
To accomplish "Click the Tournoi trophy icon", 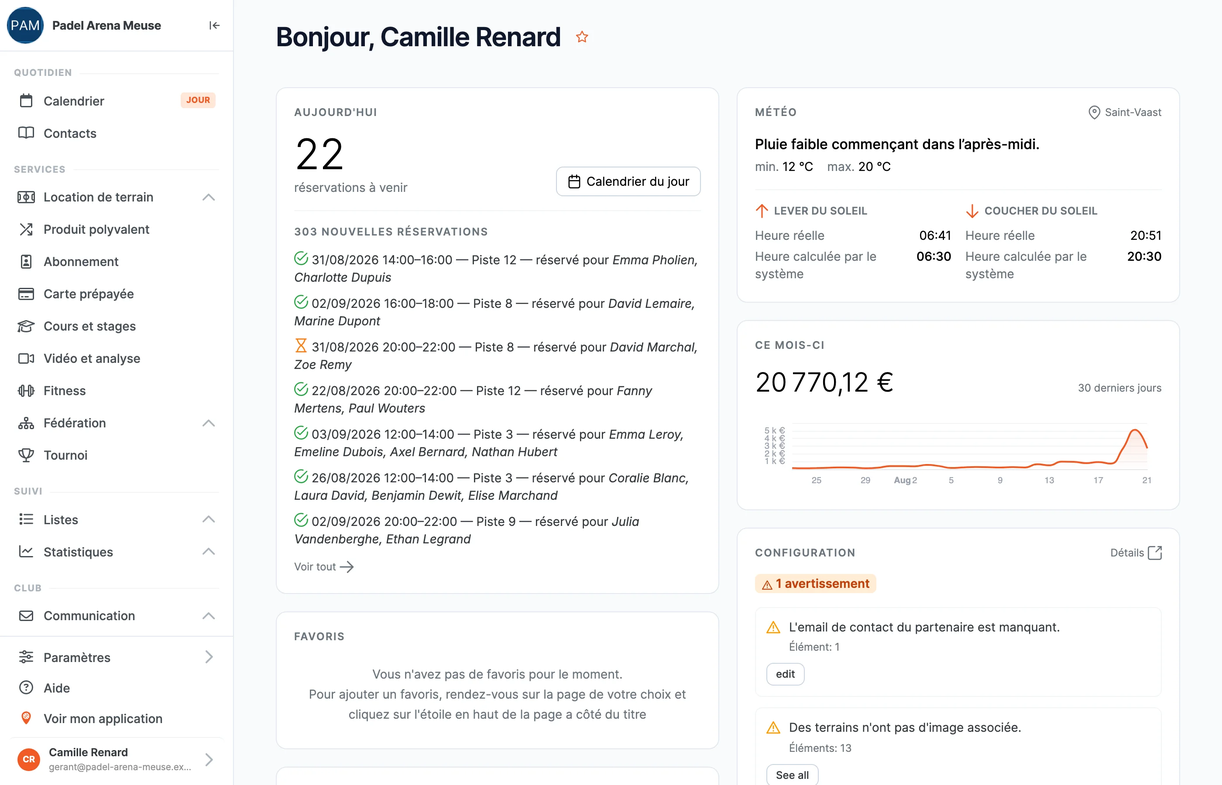I will [26, 455].
